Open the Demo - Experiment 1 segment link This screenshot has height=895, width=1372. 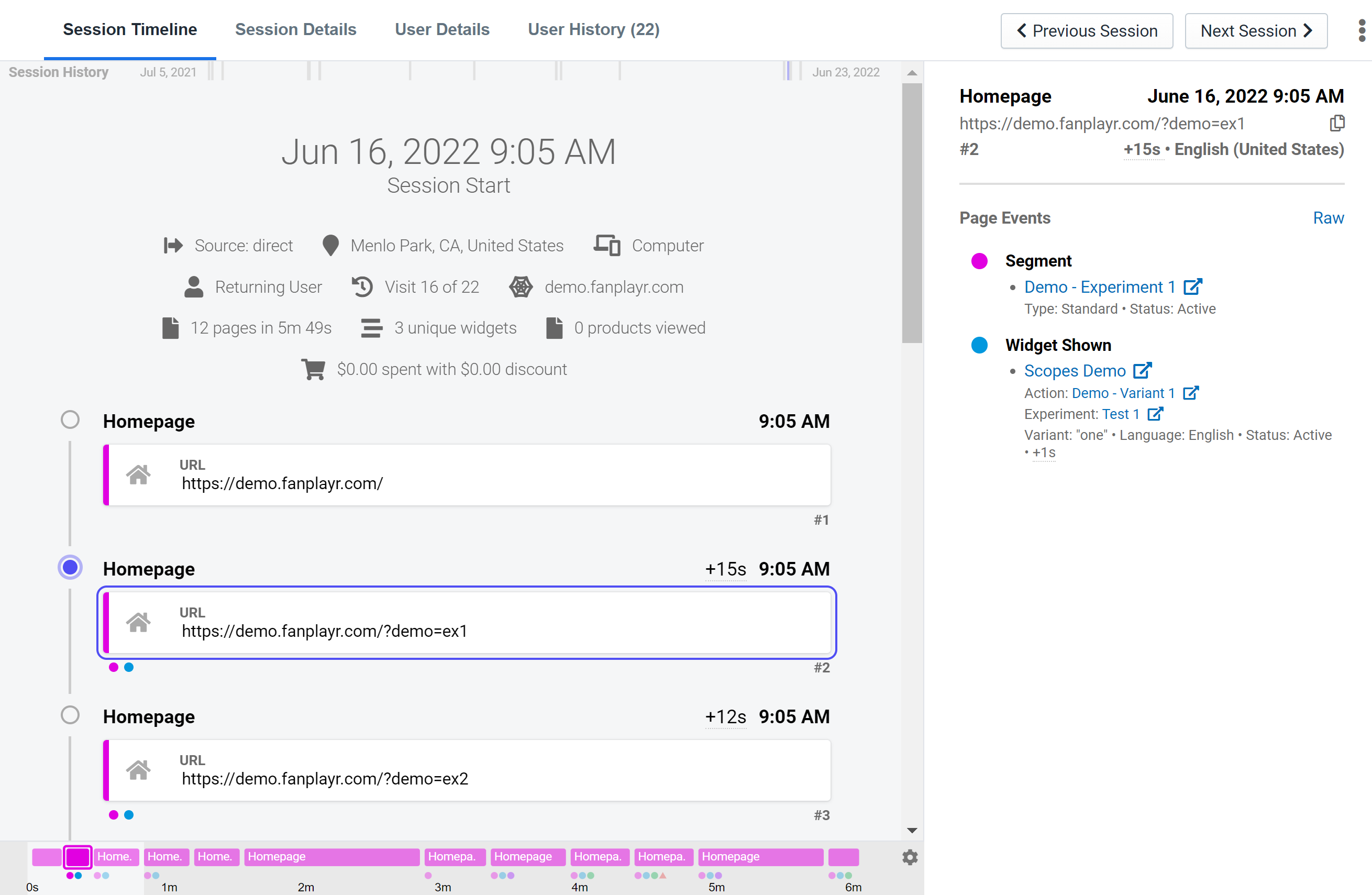(x=1099, y=286)
